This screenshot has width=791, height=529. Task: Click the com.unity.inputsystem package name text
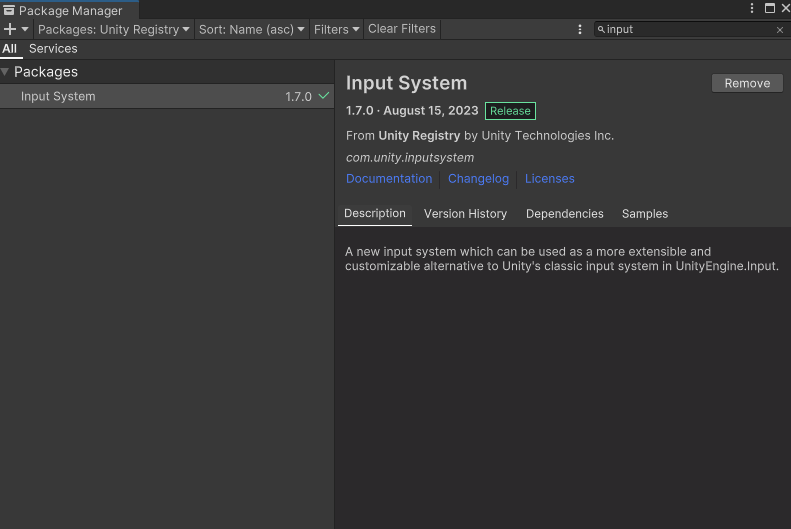pos(410,157)
